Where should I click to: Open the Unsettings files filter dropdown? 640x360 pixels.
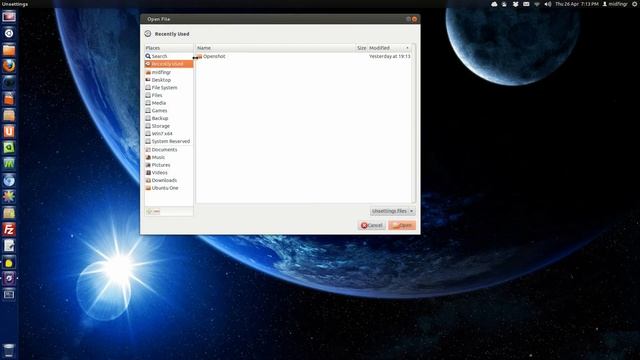(x=393, y=211)
